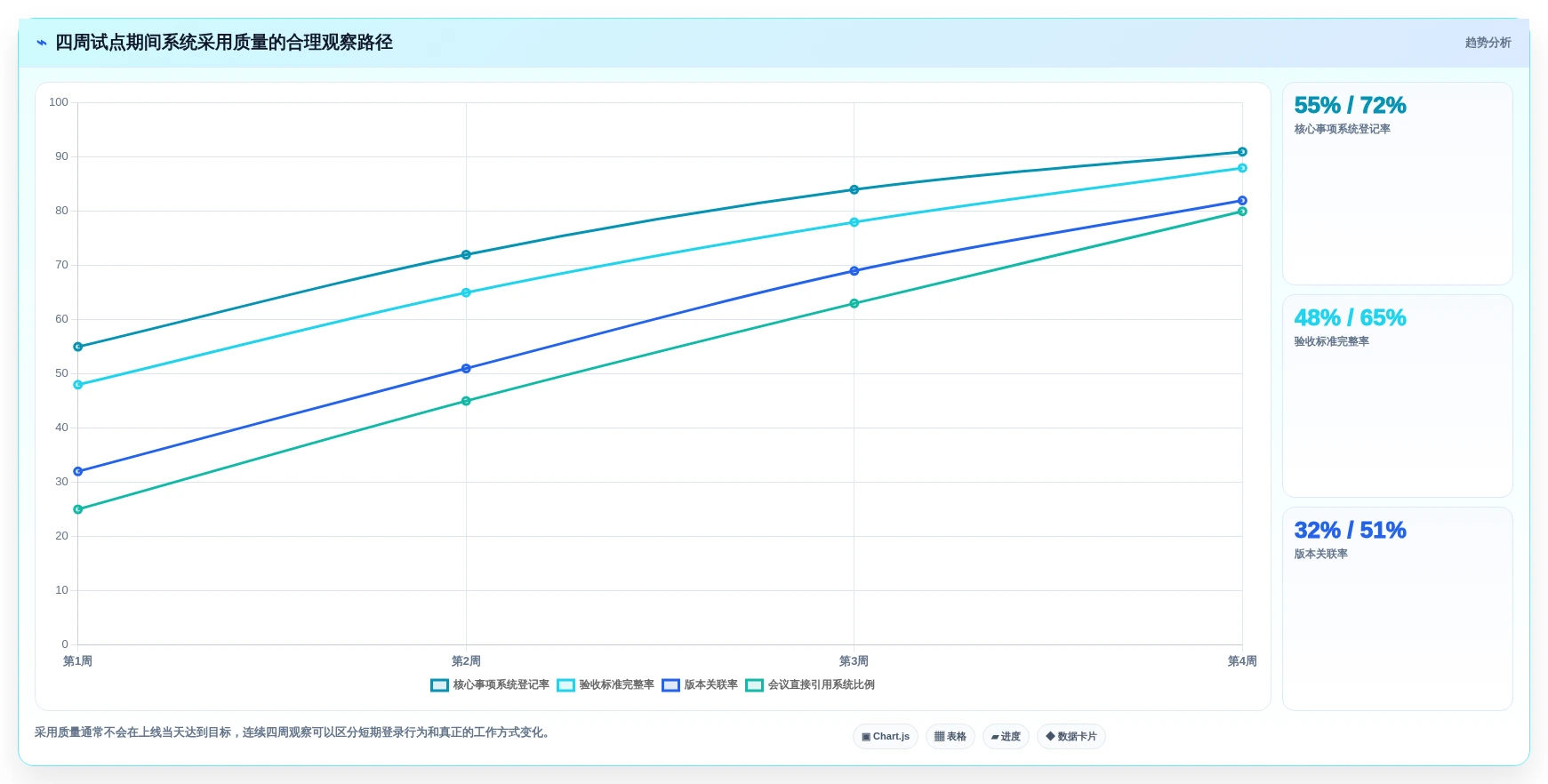1548x784 pixels.
Task: Click the 第4周 x-axis label
Action: click(1242, 661)
